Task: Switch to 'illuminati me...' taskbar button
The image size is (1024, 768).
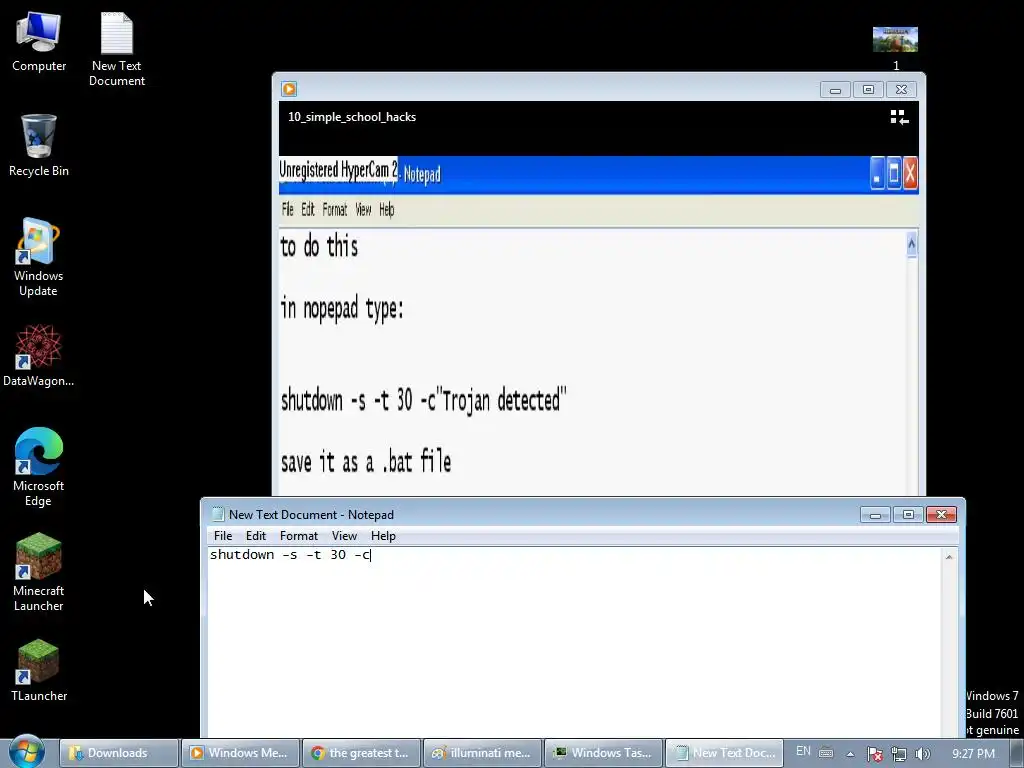Action: tap(483, 753)
